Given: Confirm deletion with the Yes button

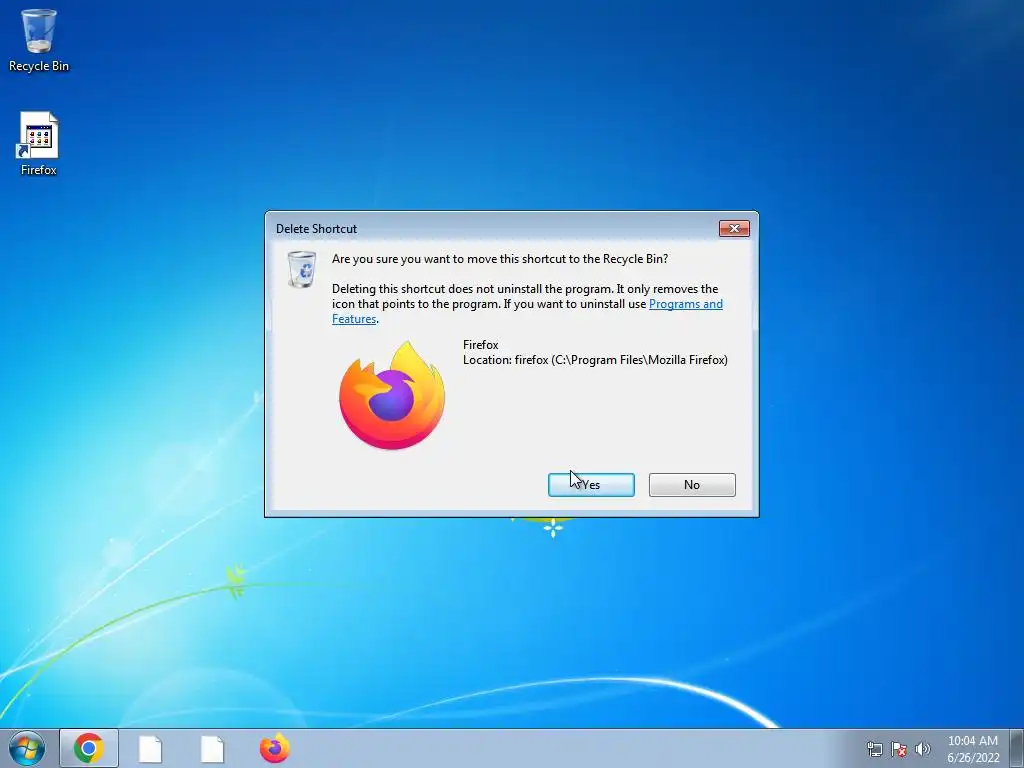Looking at the screenshot, I should [591, 485].
